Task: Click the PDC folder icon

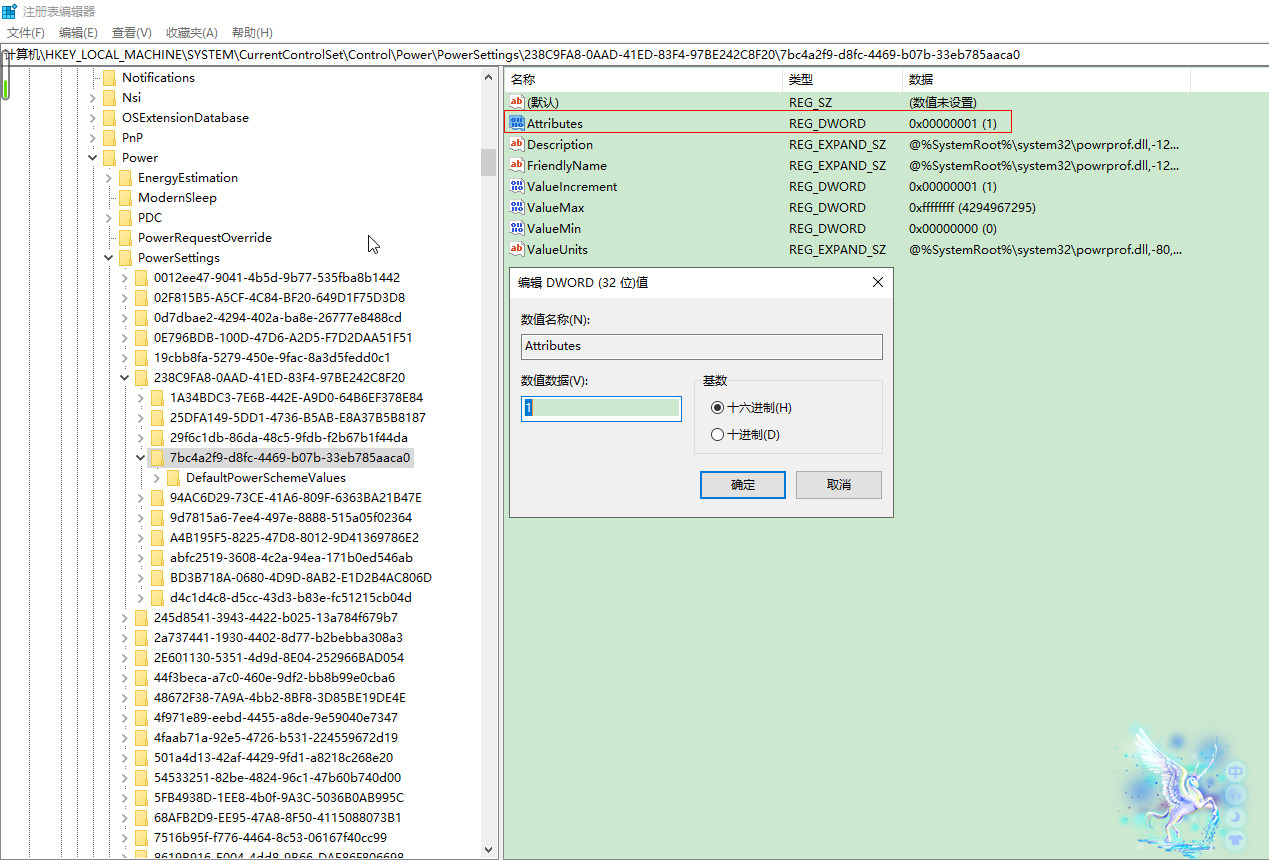Action: point(126,217)
